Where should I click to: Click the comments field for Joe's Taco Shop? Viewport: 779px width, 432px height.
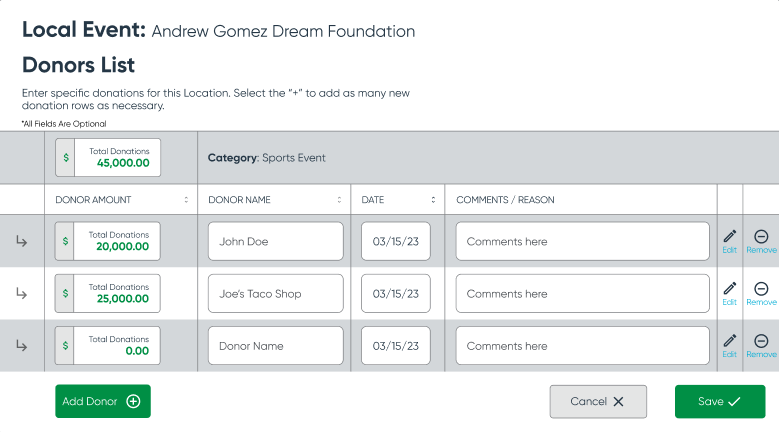[x=582, y=294]
